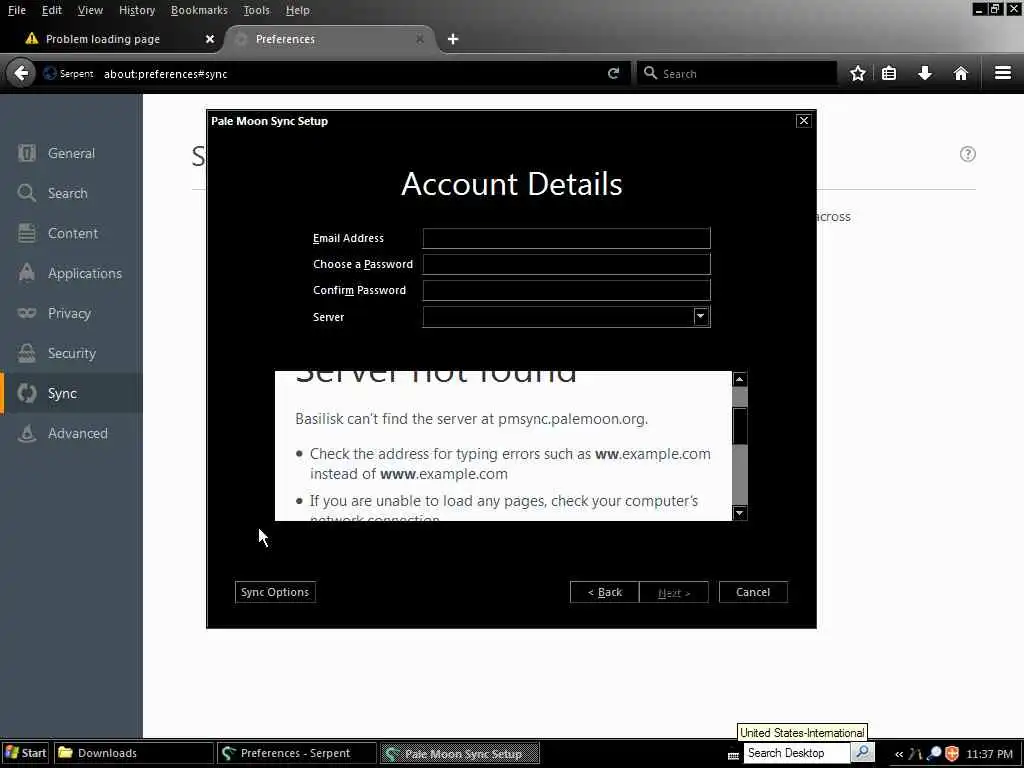This screenshot has width=1024, height=768.
Task: Open Security preferences category
Action: point(71,353)
